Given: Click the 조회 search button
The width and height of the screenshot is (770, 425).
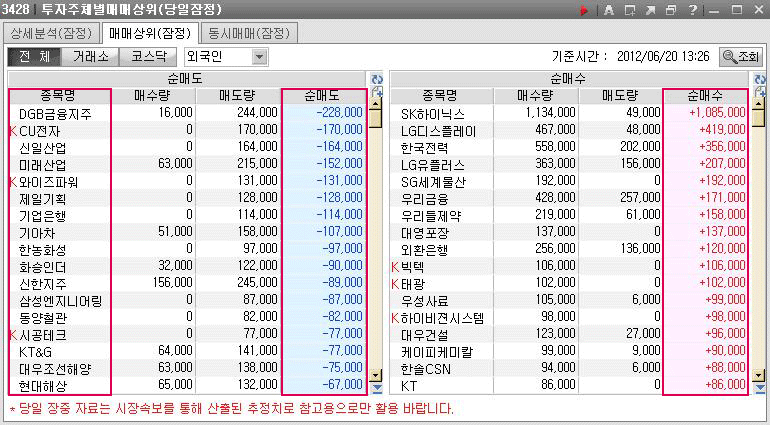Looking at the screenshot, I should coord(741,57).
